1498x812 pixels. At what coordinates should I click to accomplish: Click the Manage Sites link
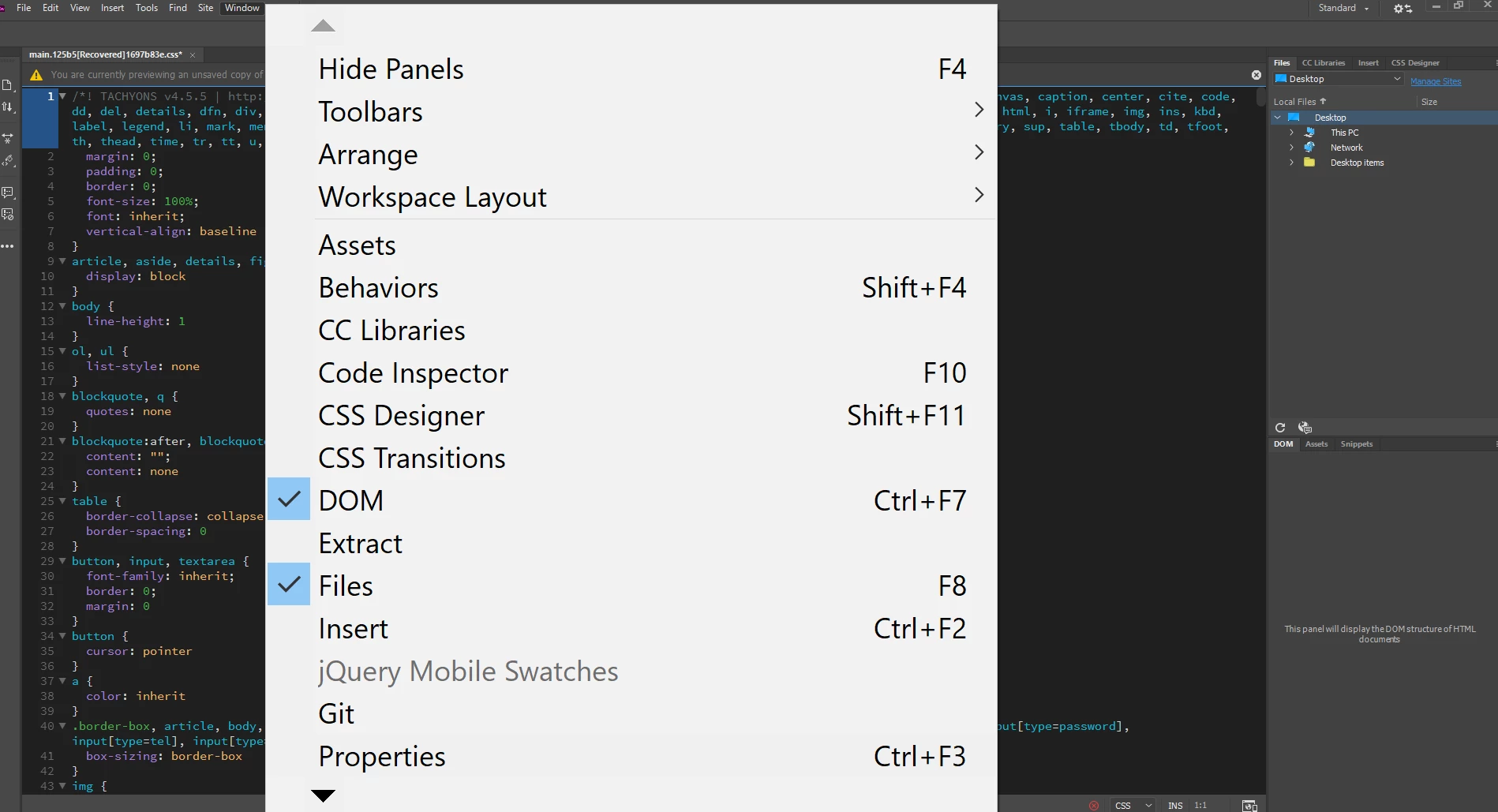pyautogui.click(x=1435, y=81)
